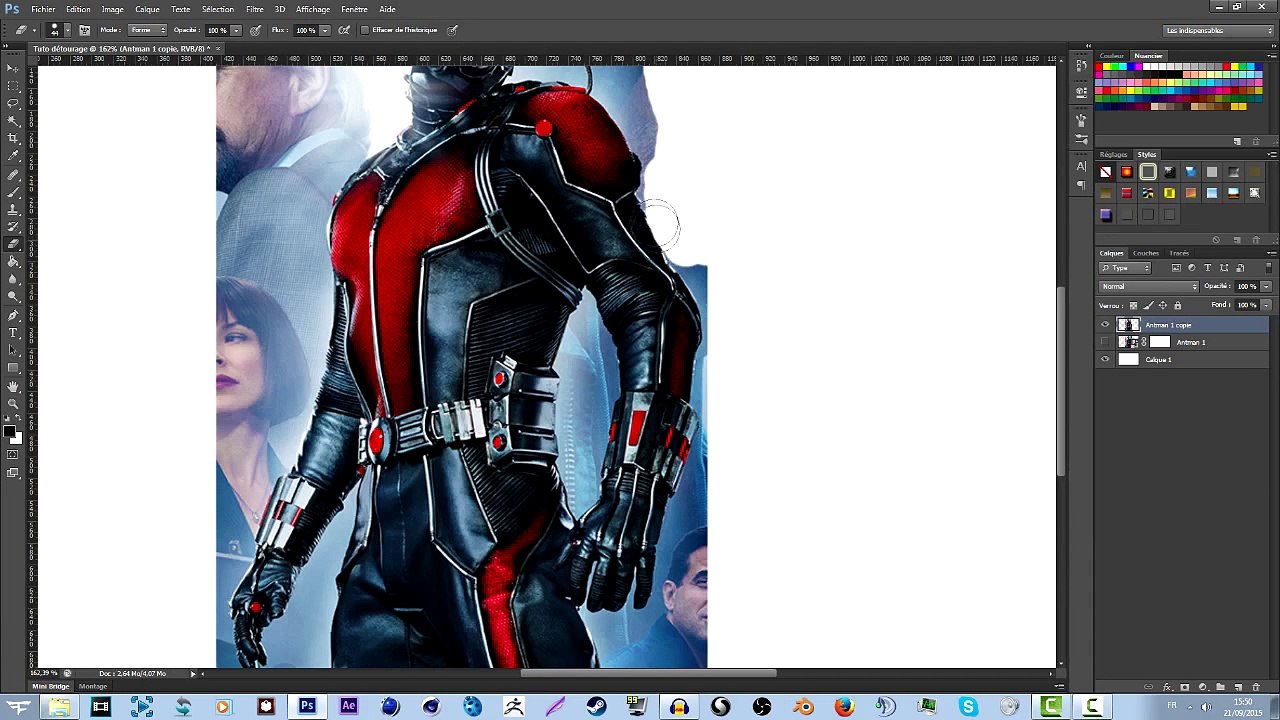Select the Path Selection tool
The image size is (1280, 720).
13,350
